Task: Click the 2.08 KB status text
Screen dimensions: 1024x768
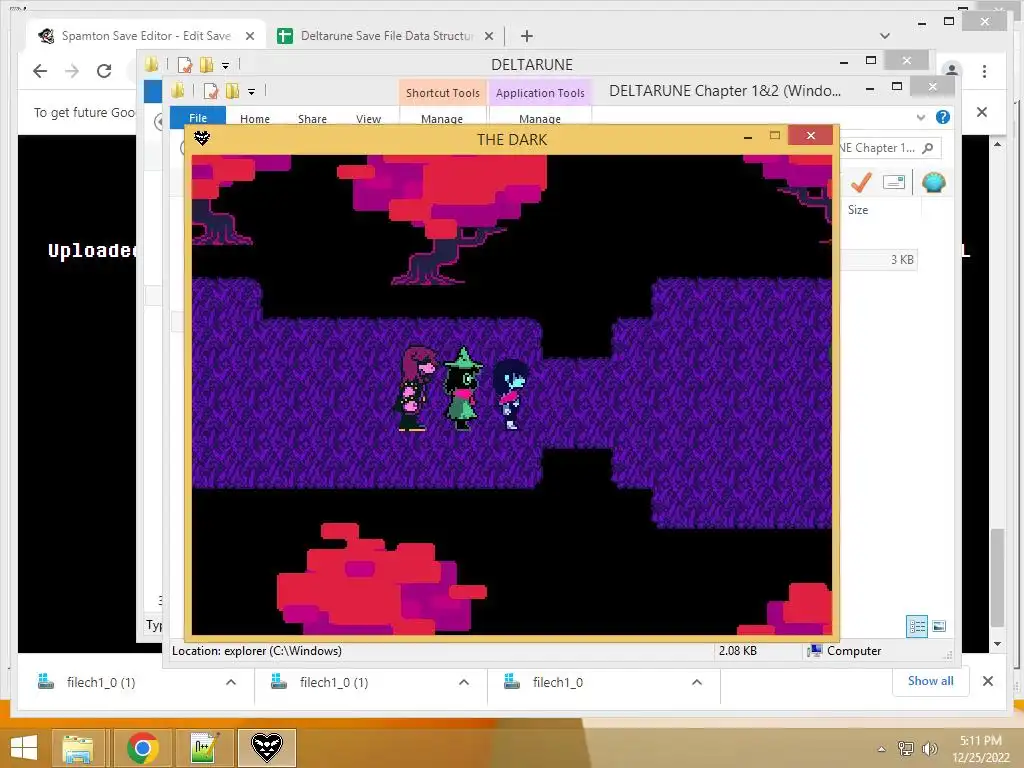Action: pos(738,651)
